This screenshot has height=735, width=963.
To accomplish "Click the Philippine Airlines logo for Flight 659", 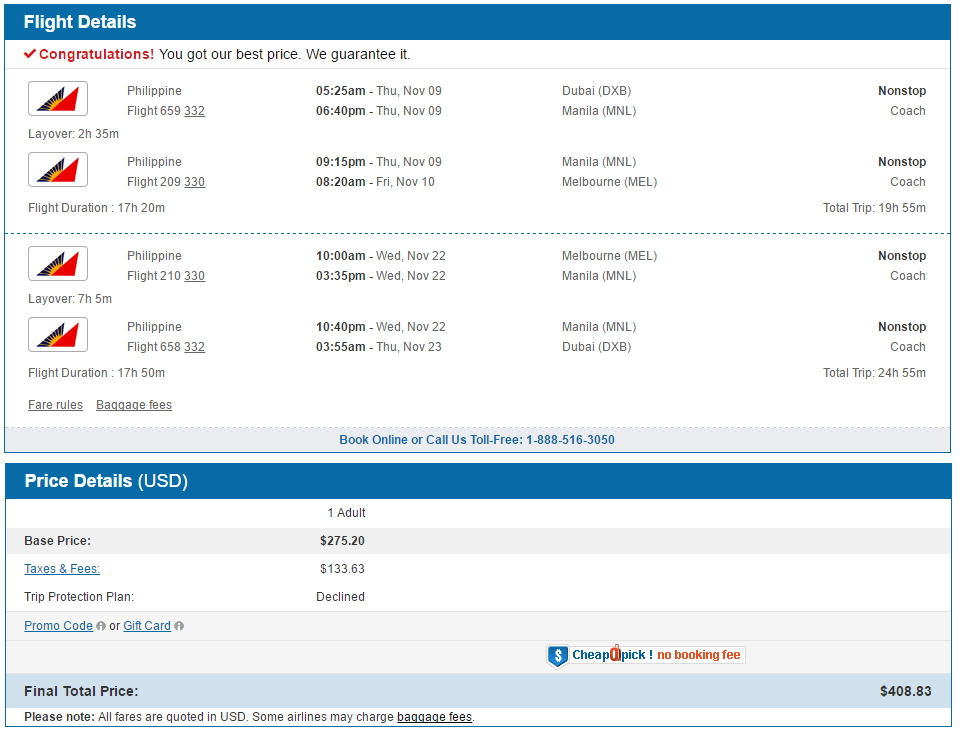I will [58, 98].
